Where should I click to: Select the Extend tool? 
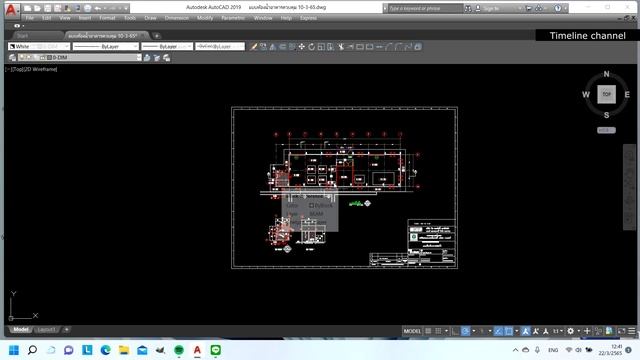pyautogui.click(x=350, y=47)
